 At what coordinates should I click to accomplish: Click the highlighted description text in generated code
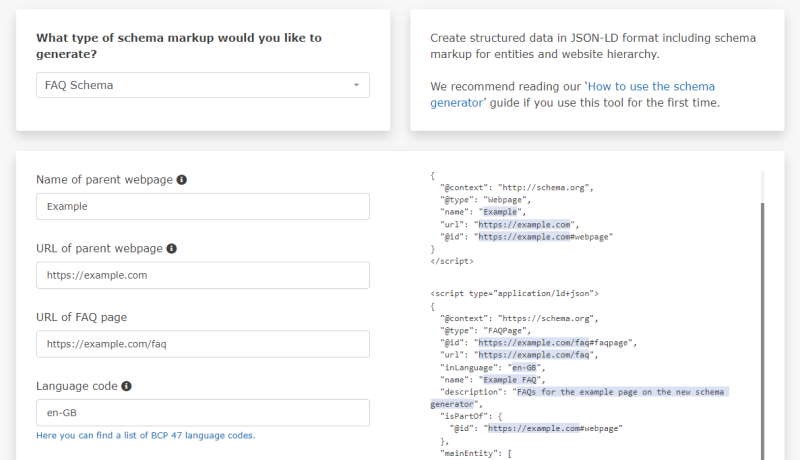(580, 398)
